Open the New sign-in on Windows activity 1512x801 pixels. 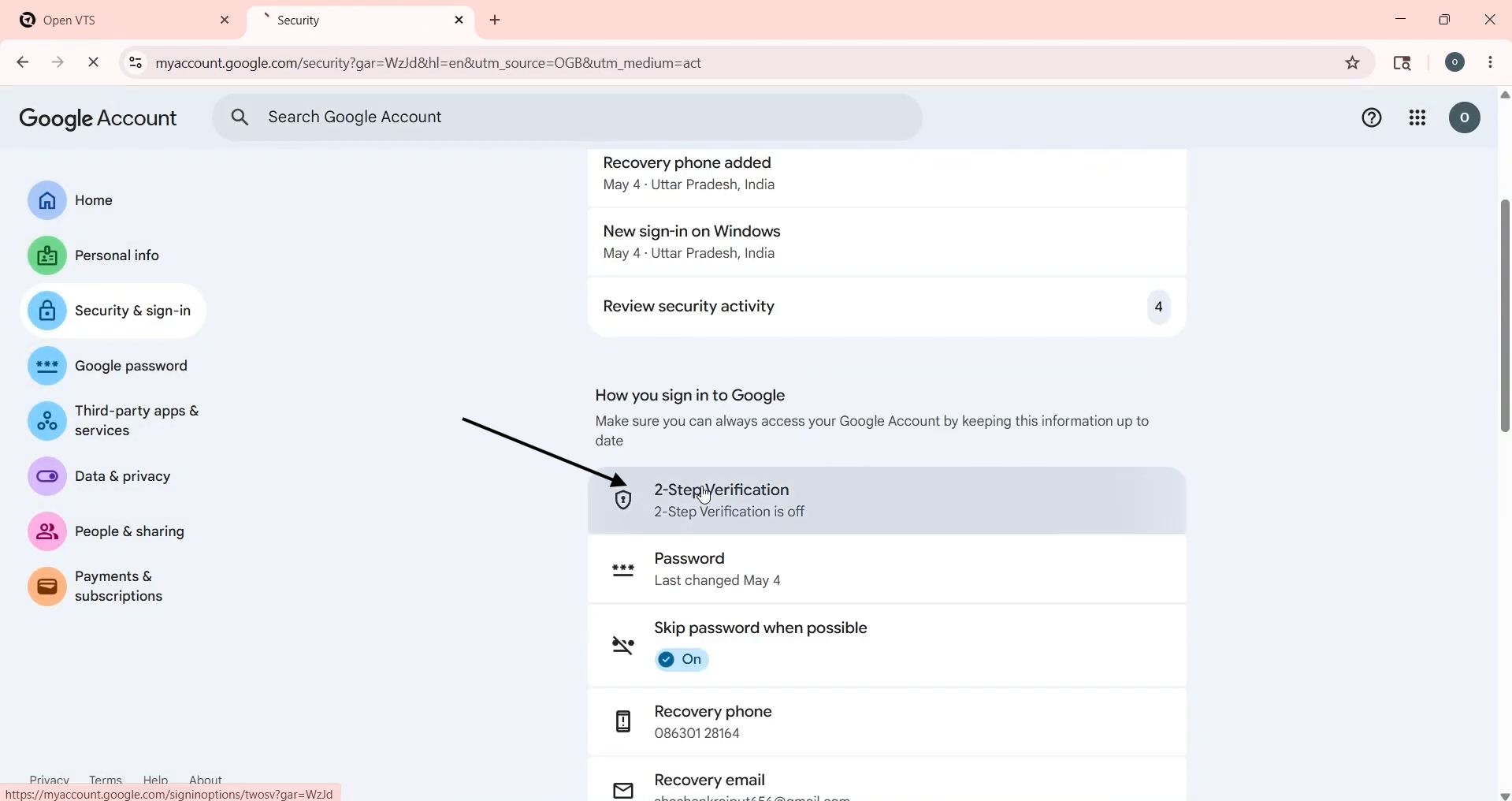(886, 242)
